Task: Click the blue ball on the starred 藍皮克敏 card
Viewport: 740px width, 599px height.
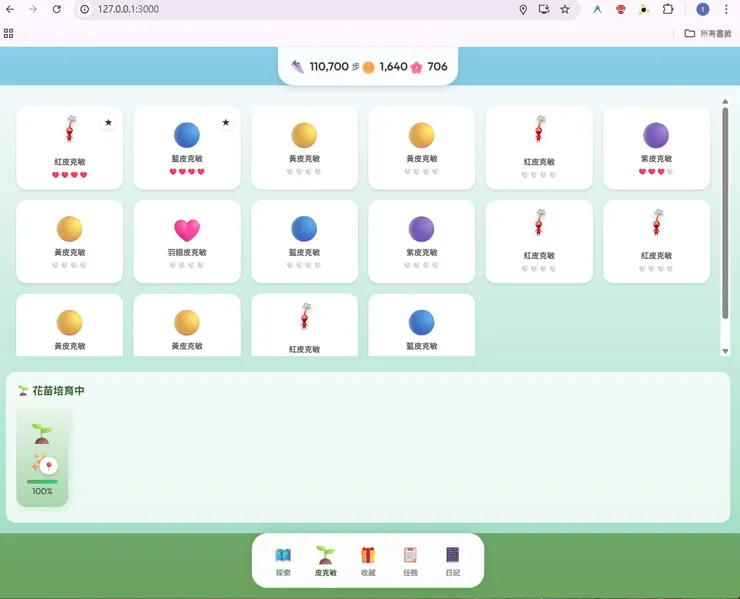Action: 187,135
